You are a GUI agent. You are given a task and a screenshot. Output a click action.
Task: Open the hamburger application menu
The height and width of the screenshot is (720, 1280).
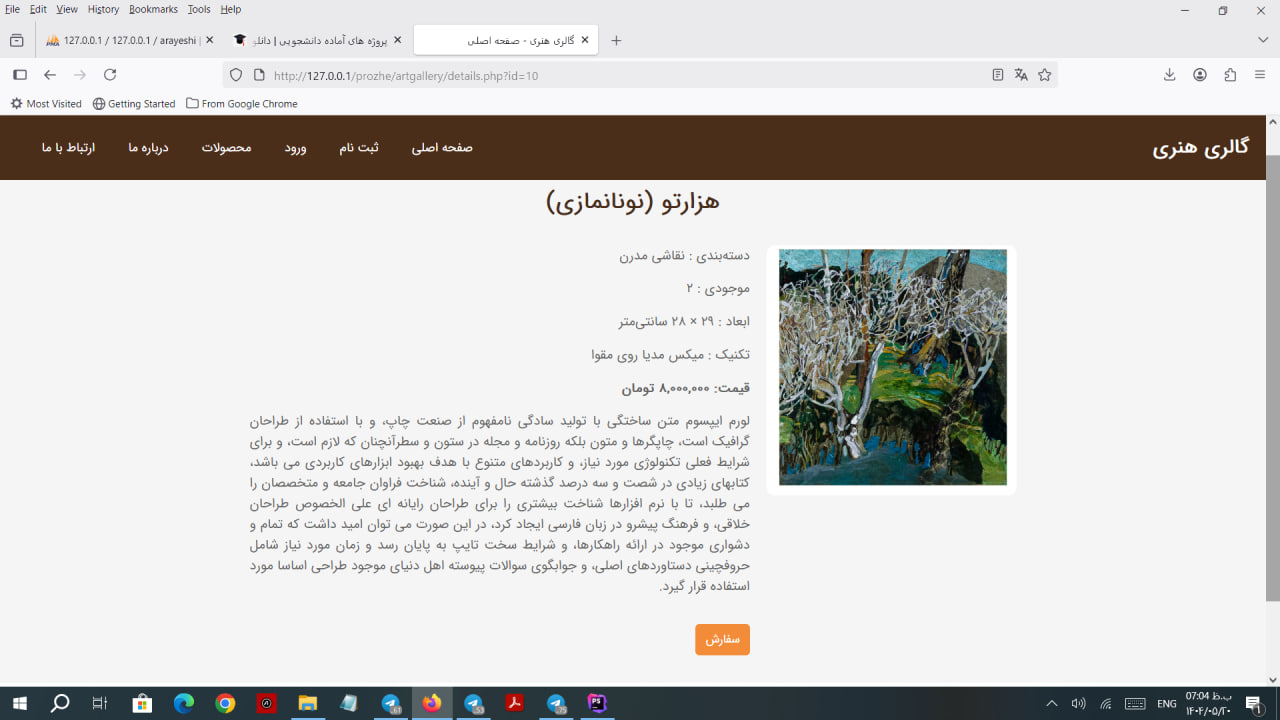tap(1260, 75)
